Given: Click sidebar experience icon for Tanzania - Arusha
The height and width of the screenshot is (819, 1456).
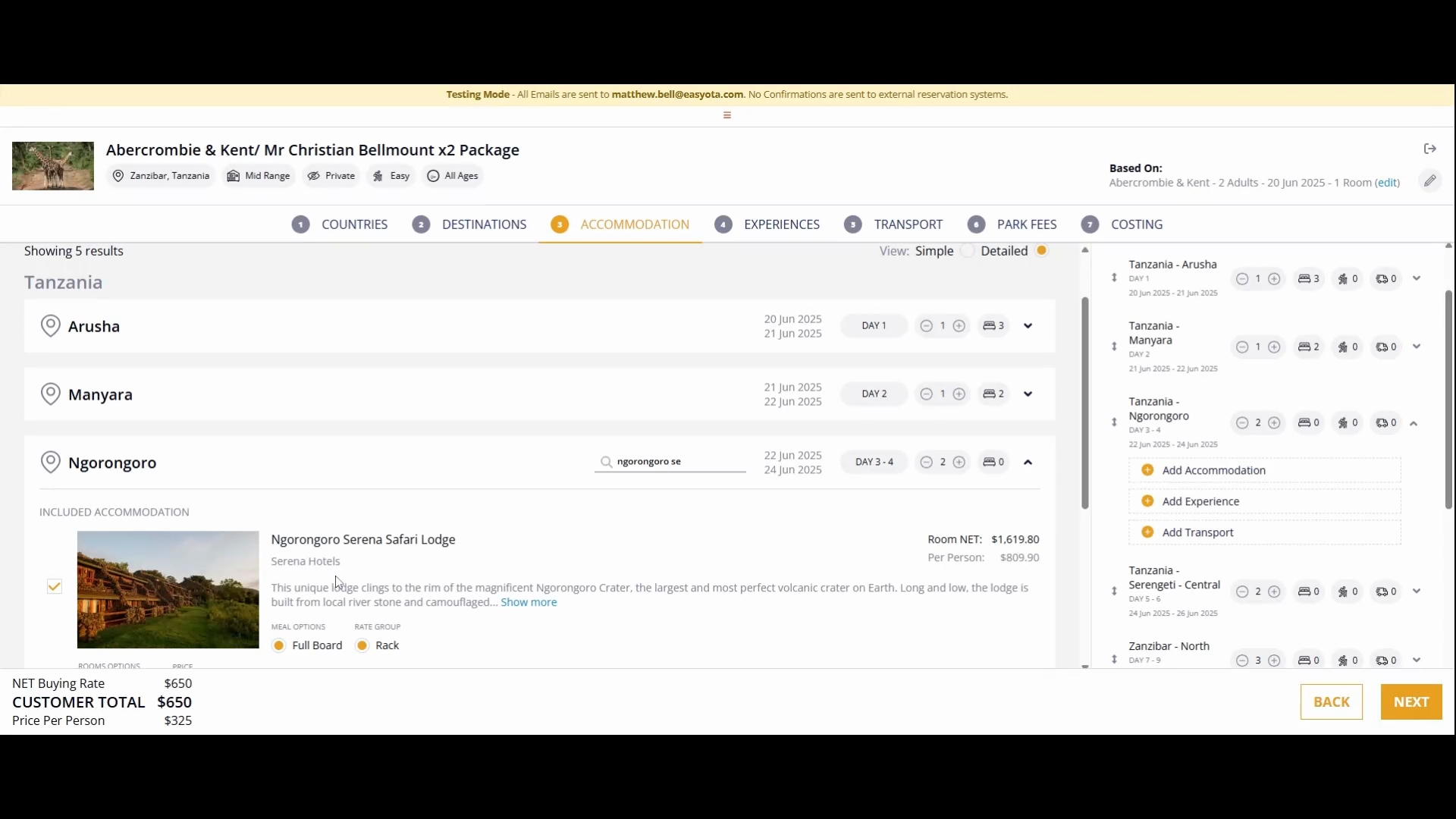Looking at the screenshot, I should pyautogui.click(x=1343, y=279).
